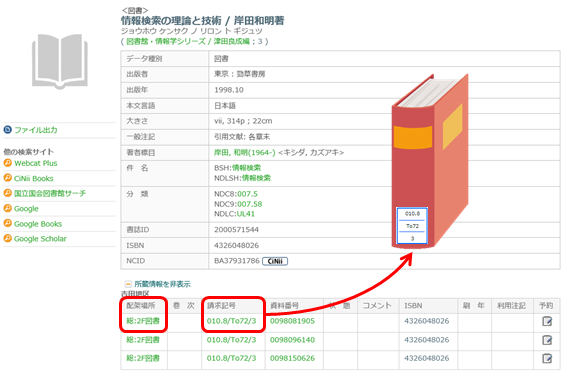
Task: Click the 国立国会図書館サーチ search icon
Action: (8, 193)
